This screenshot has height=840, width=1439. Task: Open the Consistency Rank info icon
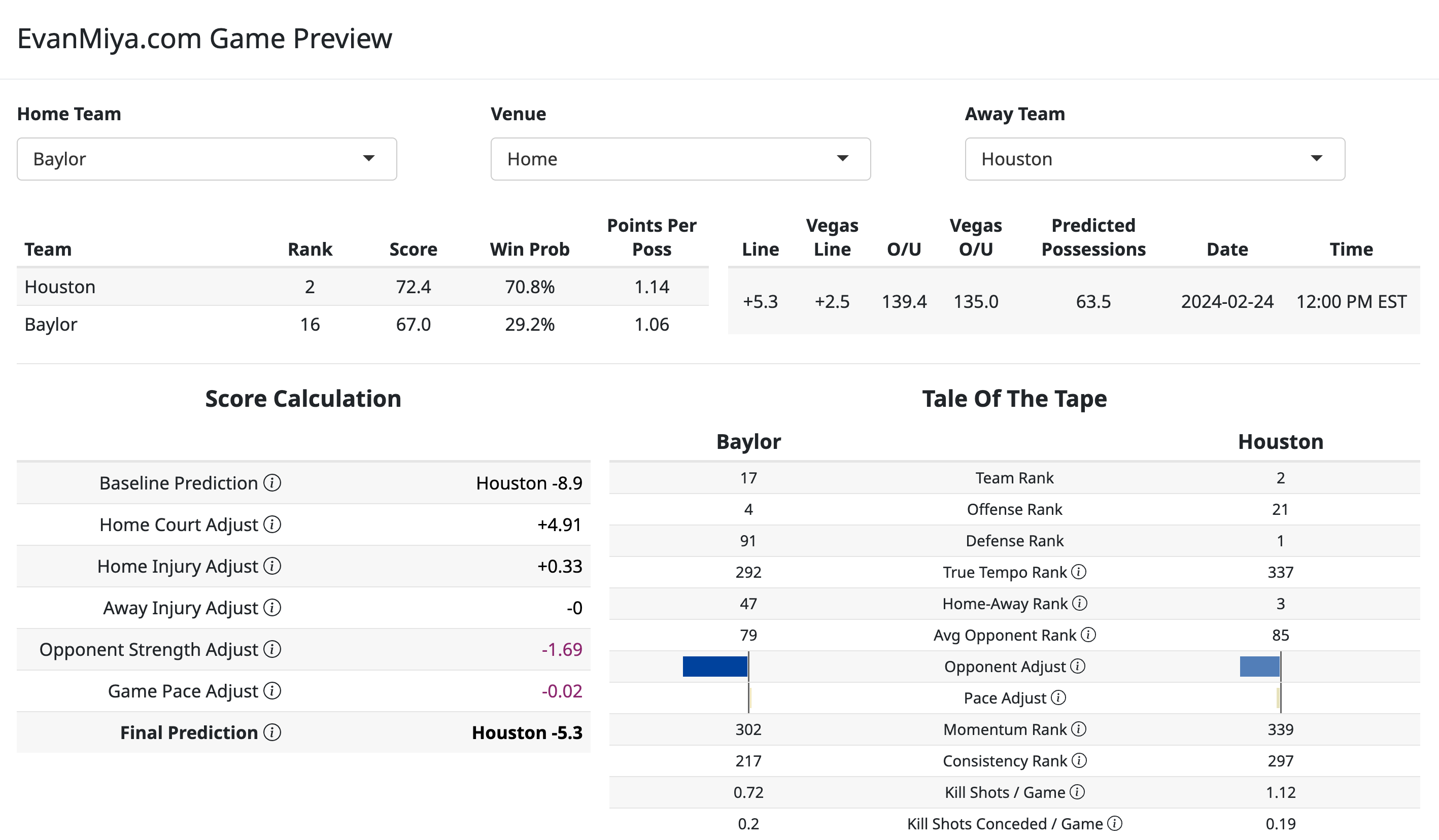coord(1079,761)
